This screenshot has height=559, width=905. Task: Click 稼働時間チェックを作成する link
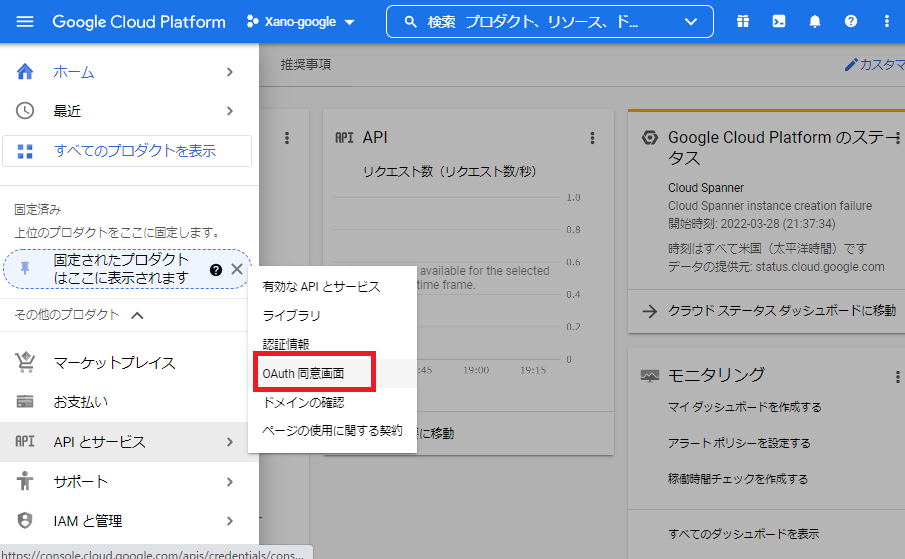(738, 479)
